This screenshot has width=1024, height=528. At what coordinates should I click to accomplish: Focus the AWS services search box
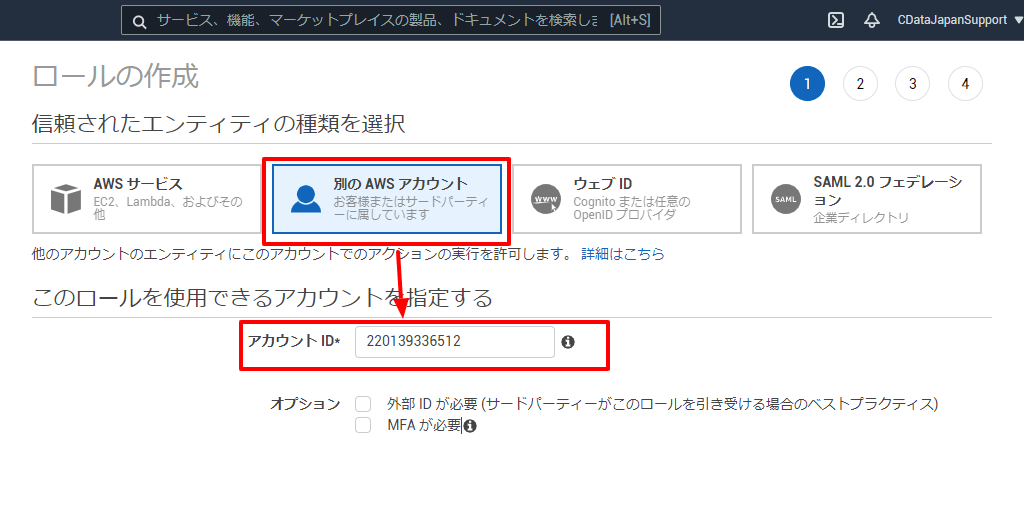[x=391, y=20]
